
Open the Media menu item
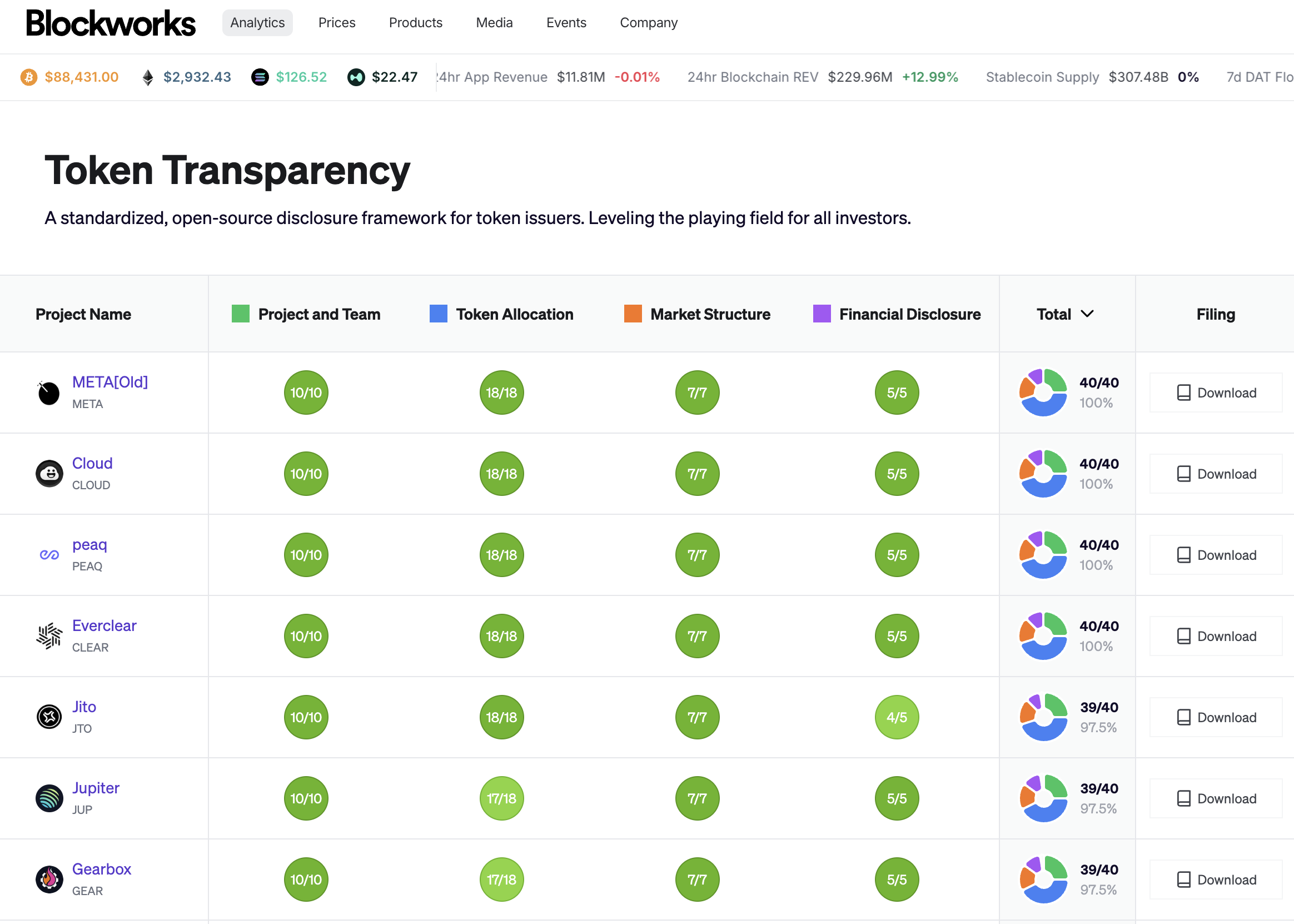[x=494, y=23]
